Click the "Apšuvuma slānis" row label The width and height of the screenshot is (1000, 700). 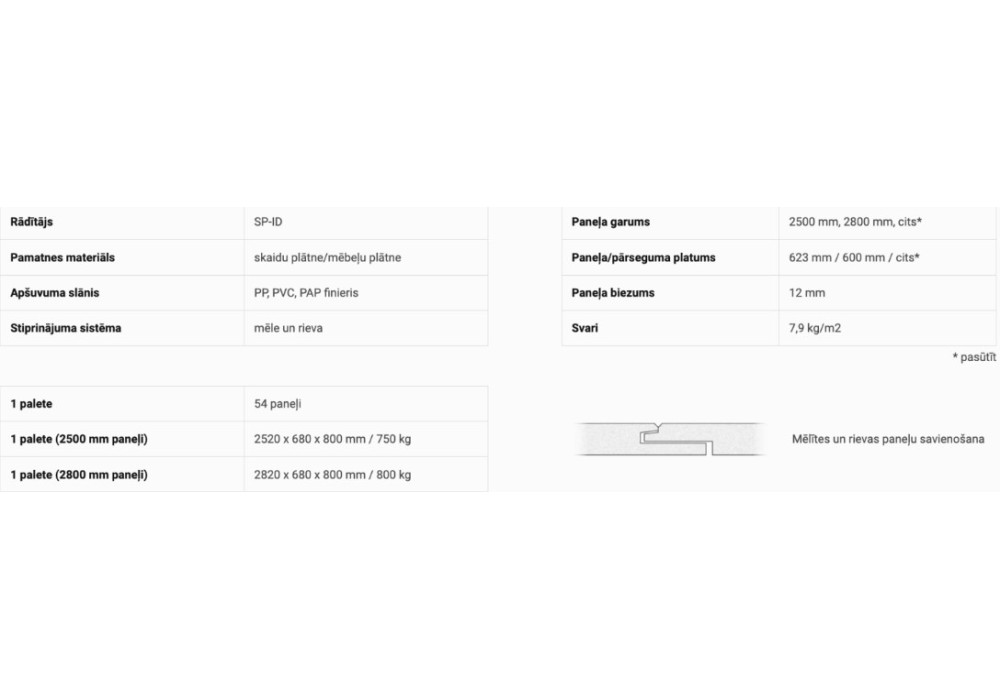[x=54, y=293]
